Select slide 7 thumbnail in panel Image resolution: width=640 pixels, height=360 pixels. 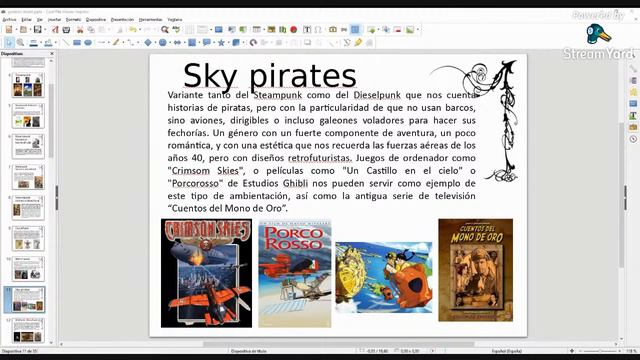pos(28,177)
